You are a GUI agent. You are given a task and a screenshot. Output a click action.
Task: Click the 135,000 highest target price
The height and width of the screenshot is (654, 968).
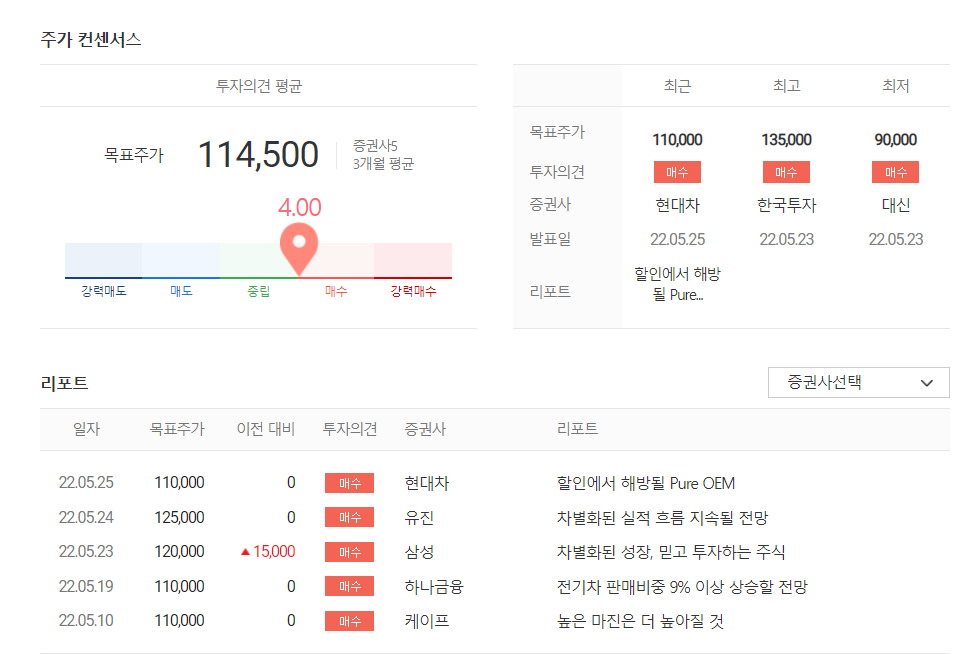click(786, 140)
